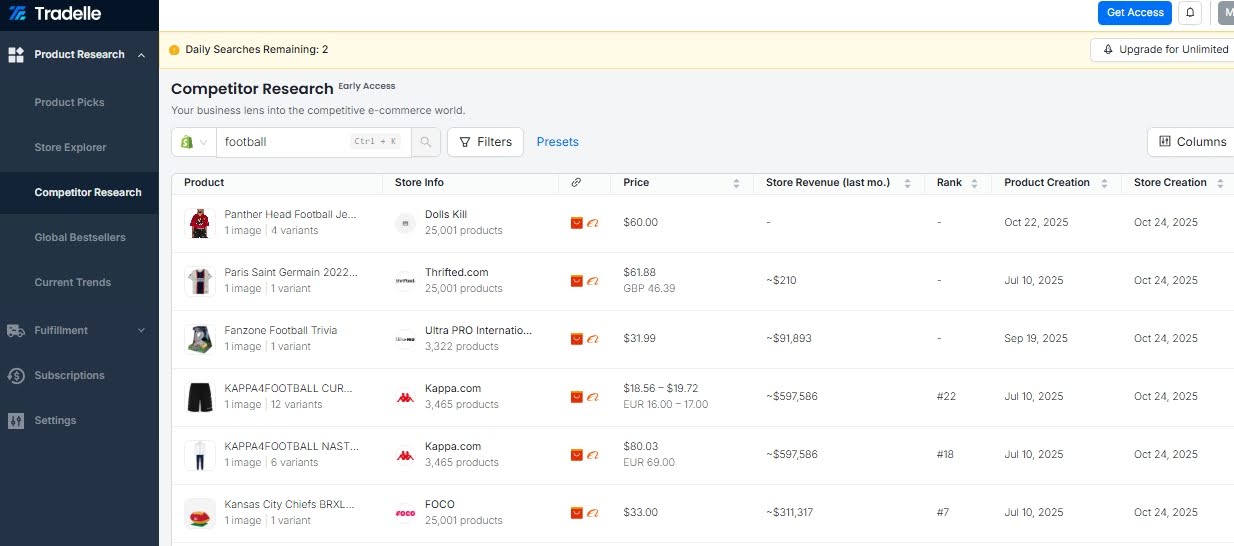
Task: Open the Shopify platform selector dropdown
Action: [x=194, y=142]
